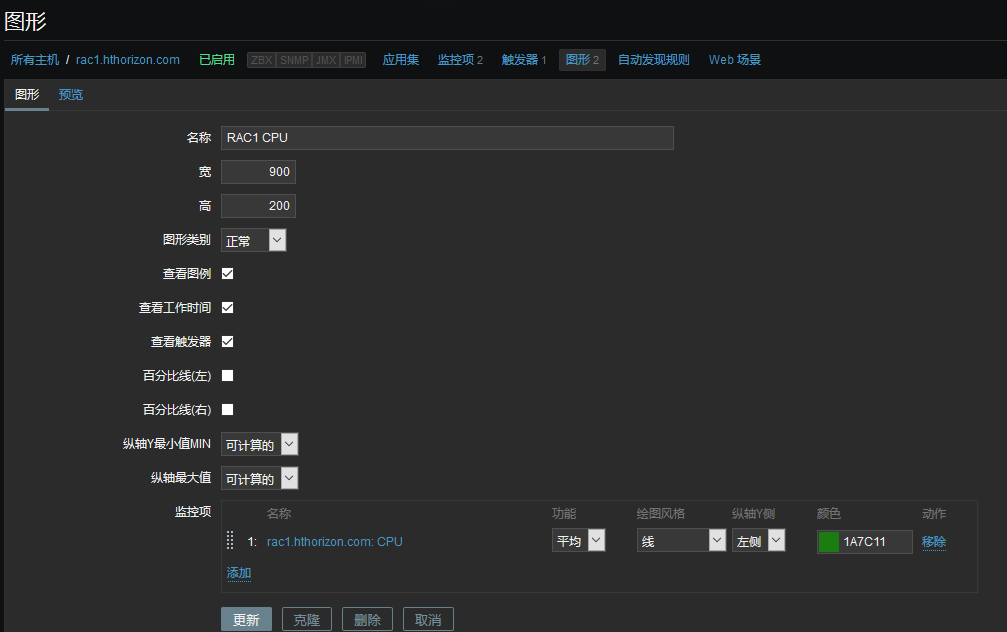Click the ZBX availability indicator

[x=261, y=60]
